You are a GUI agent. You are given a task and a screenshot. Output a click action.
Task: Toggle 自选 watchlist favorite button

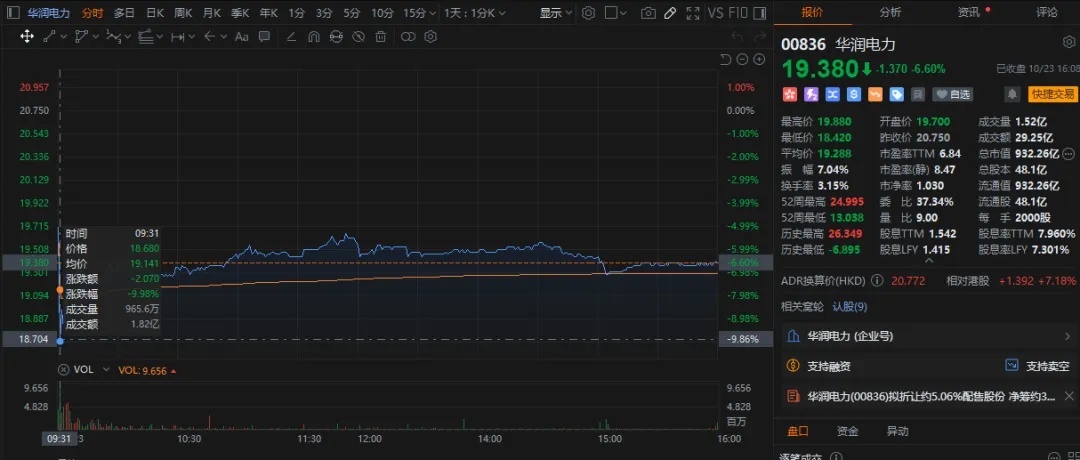pos(953,94)
